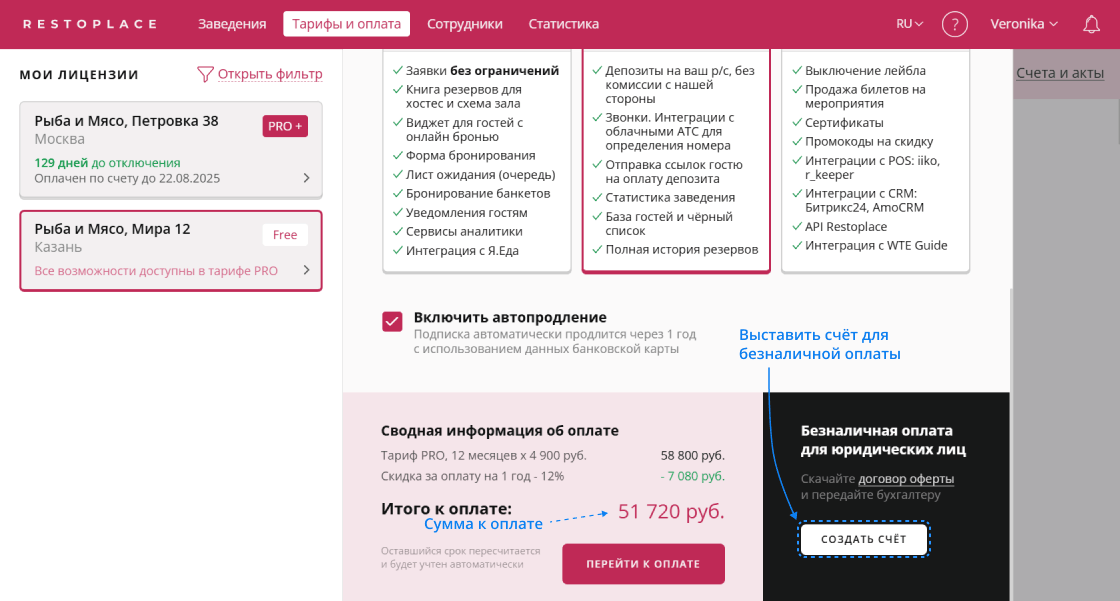Image resolution: width=1120 pixels, height=601 pixels.
Task: Click the Перейти к оплате button
Action: pos(643,563)
